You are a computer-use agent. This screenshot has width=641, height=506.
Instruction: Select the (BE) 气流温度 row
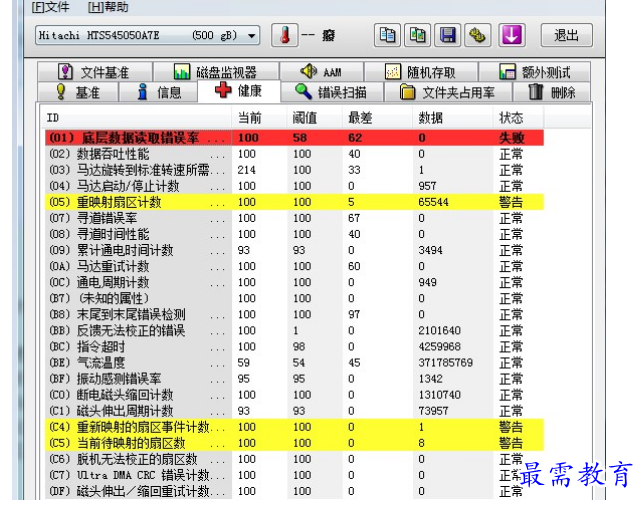[294, 363]
